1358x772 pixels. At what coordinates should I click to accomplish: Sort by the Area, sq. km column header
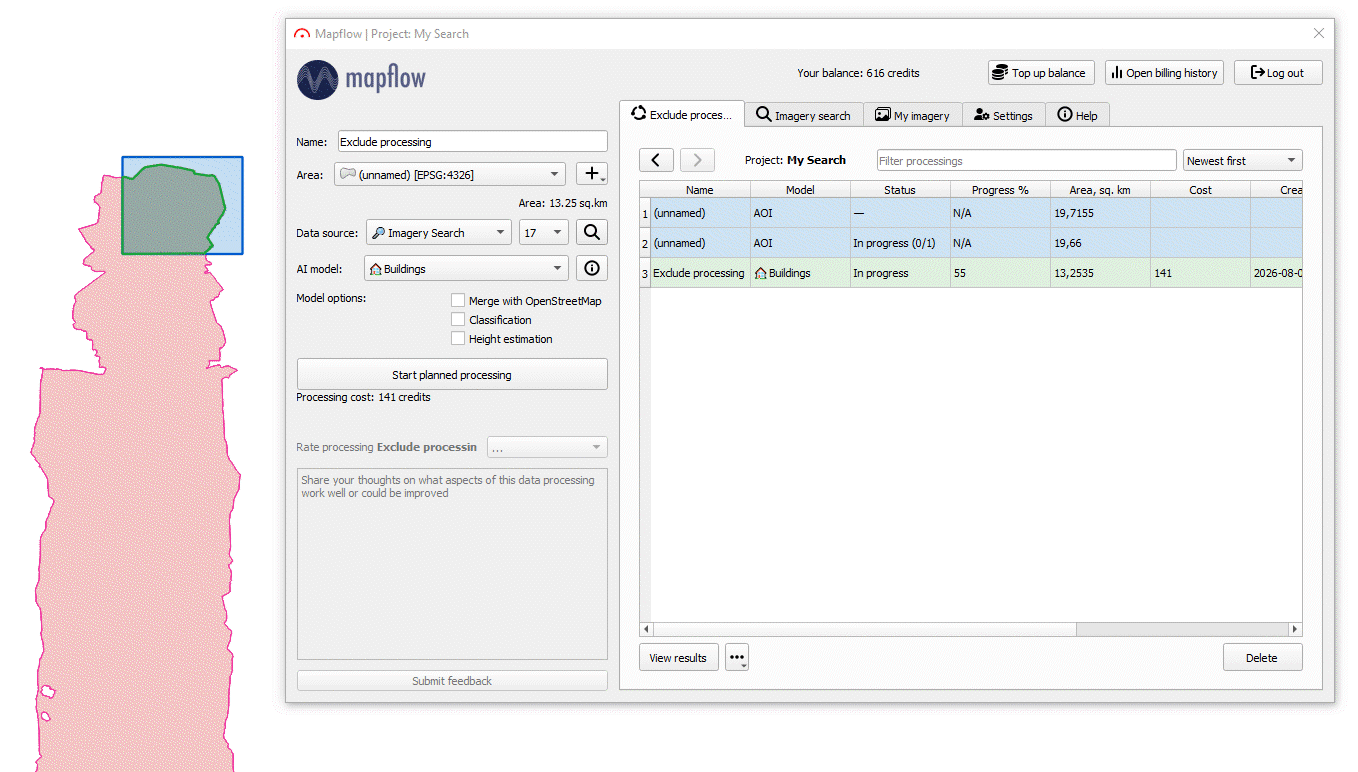coord(1100,190)
